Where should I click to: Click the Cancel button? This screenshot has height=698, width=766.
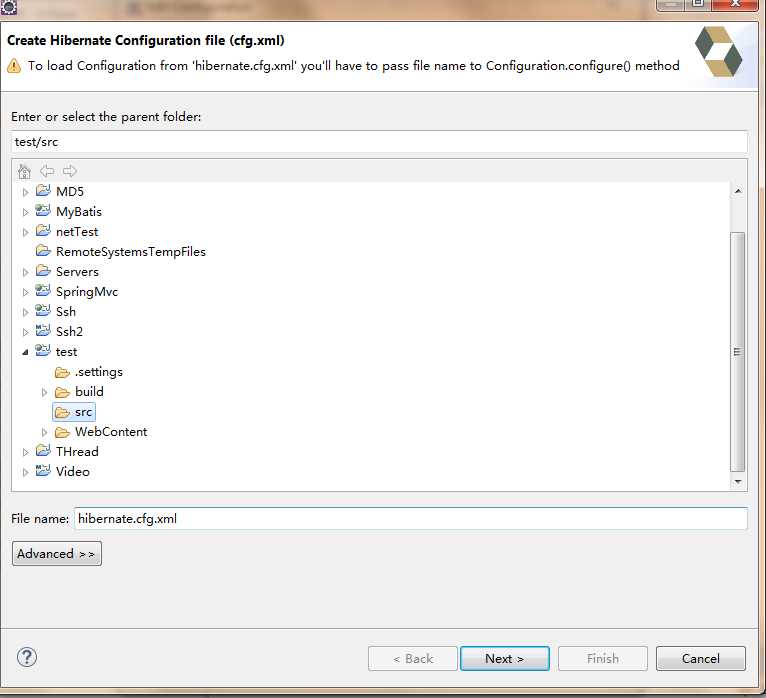pos(701,658)
